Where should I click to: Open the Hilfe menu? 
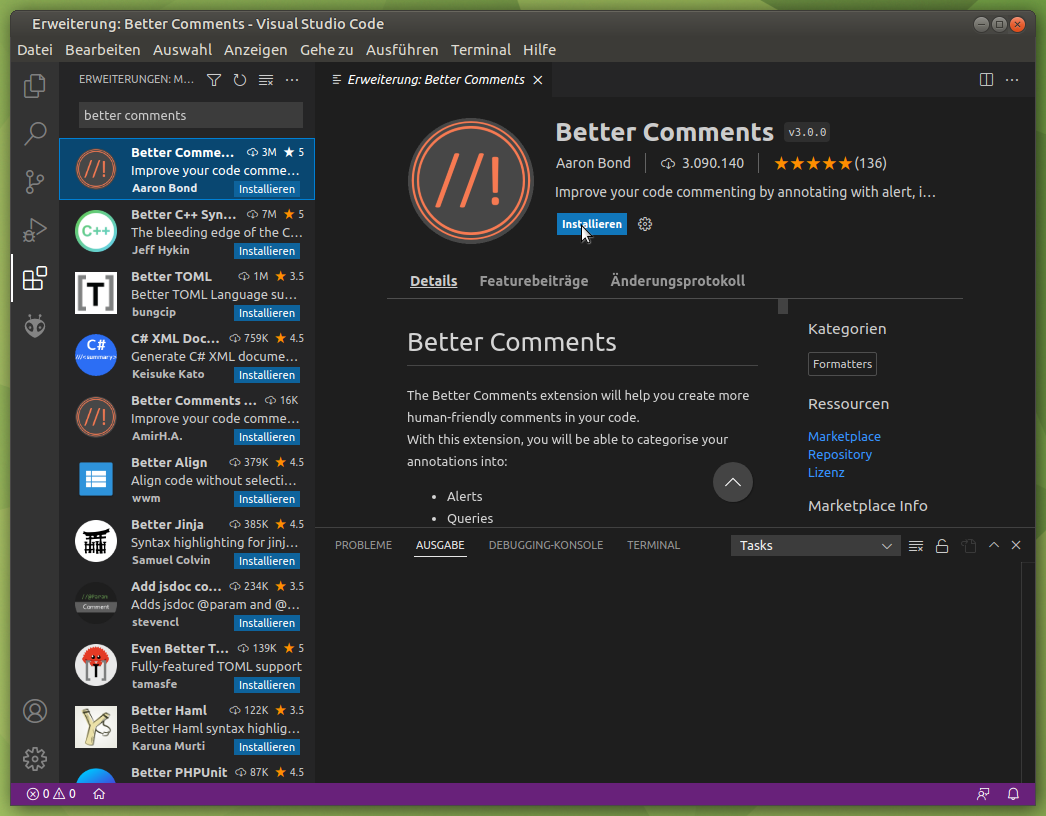click(539, 50)
